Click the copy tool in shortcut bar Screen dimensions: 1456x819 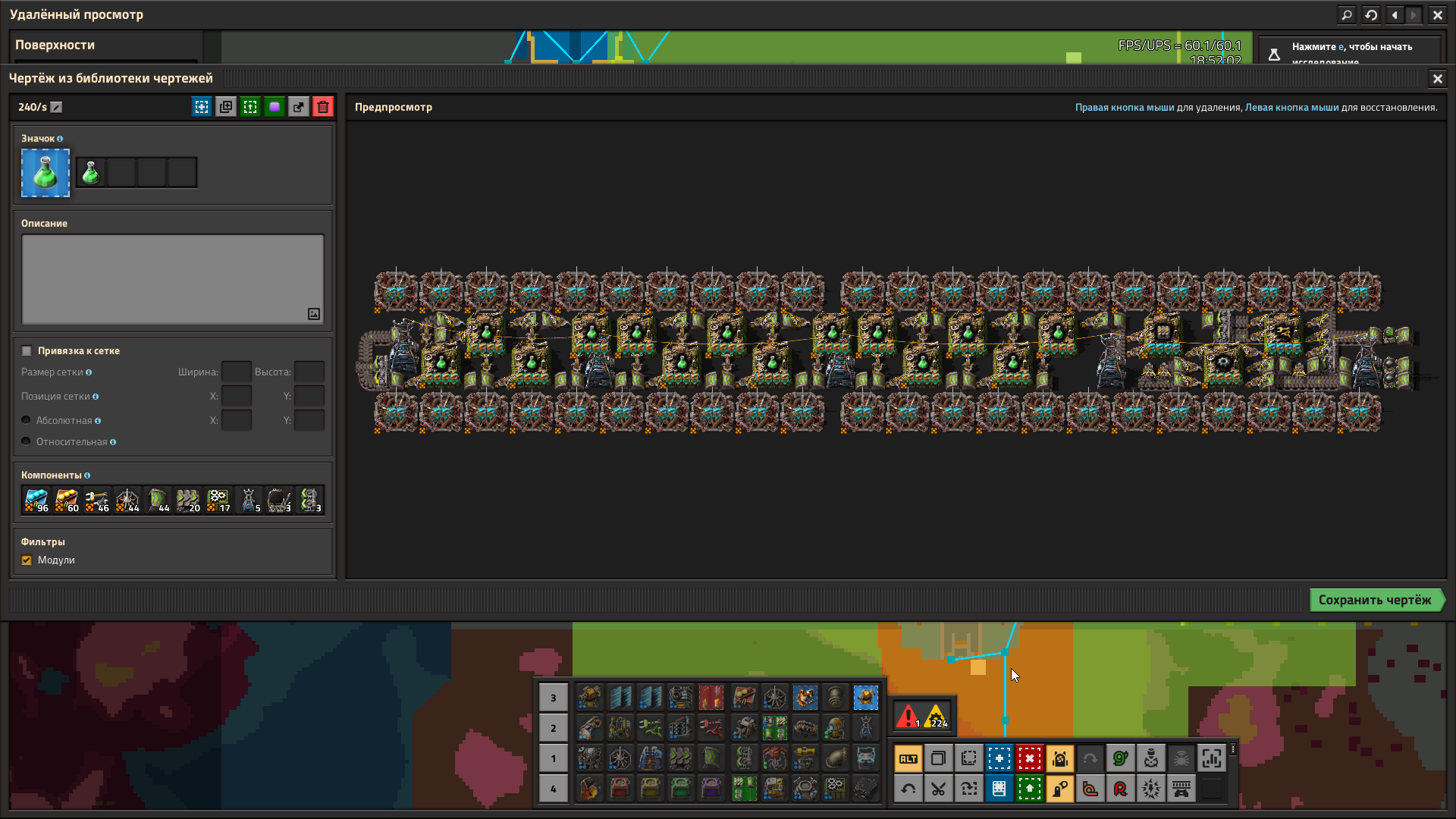[x=938, y=758]
